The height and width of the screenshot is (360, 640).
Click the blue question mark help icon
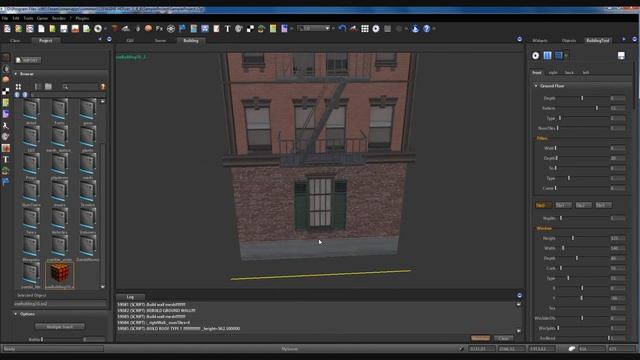(x=427, y=29)
